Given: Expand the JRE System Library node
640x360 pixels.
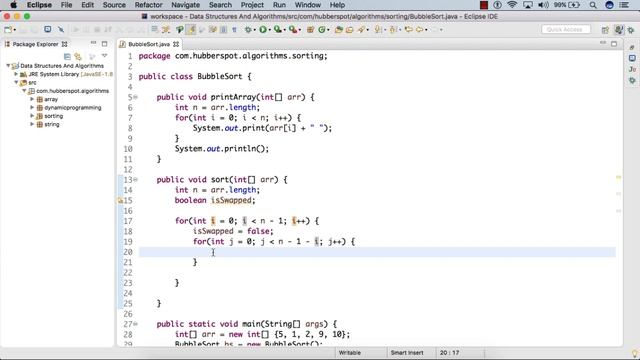Looking at the screenshot, I should (16, 74).
